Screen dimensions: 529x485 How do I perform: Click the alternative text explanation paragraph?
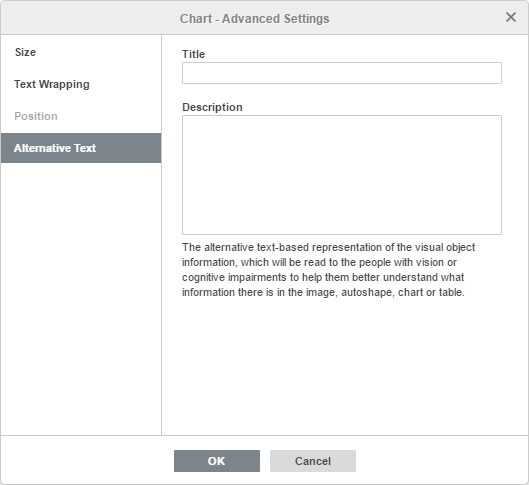click(x=328, y=270)
